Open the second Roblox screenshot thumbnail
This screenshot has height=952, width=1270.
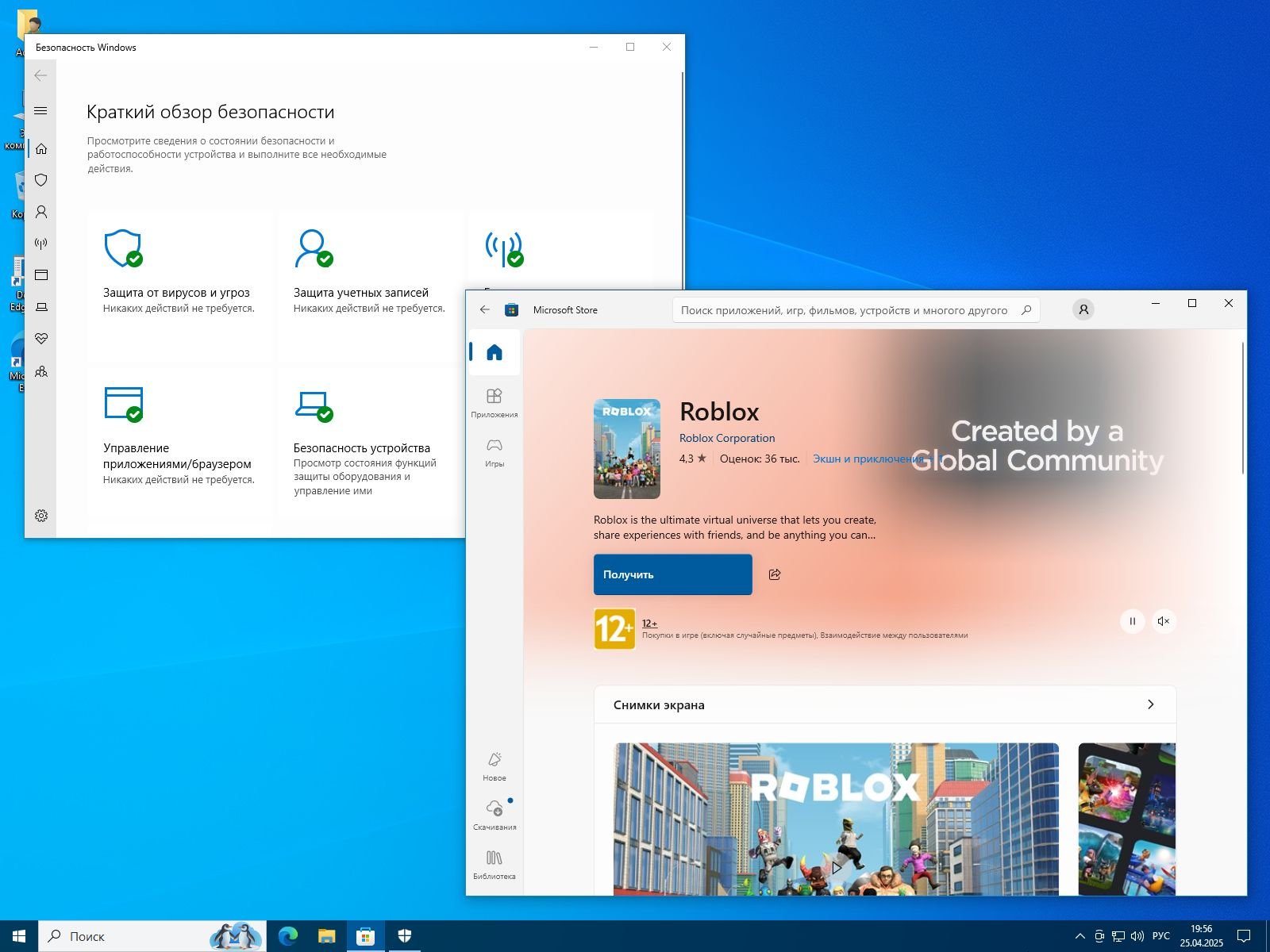pos(1127,820)
